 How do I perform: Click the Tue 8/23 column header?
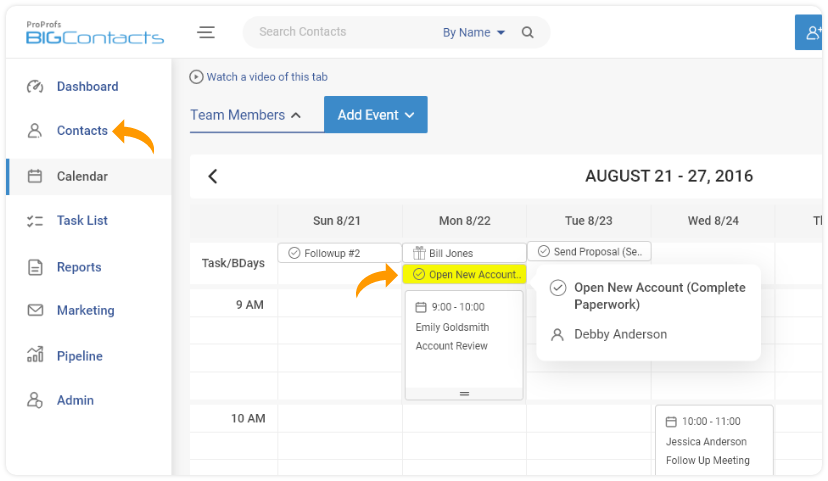pyautogui.click(x=589, y=221)
